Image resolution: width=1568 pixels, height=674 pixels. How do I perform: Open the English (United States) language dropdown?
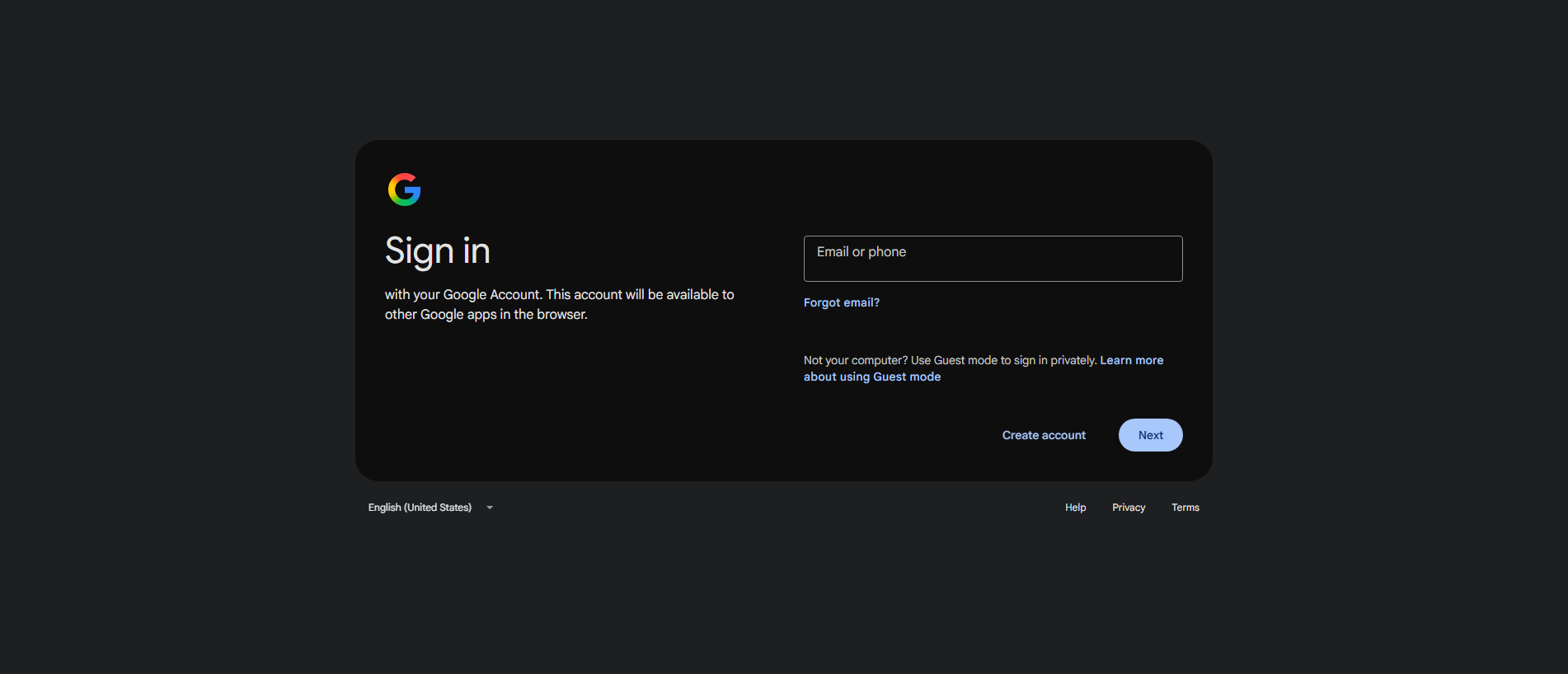(x=431, y=508)
